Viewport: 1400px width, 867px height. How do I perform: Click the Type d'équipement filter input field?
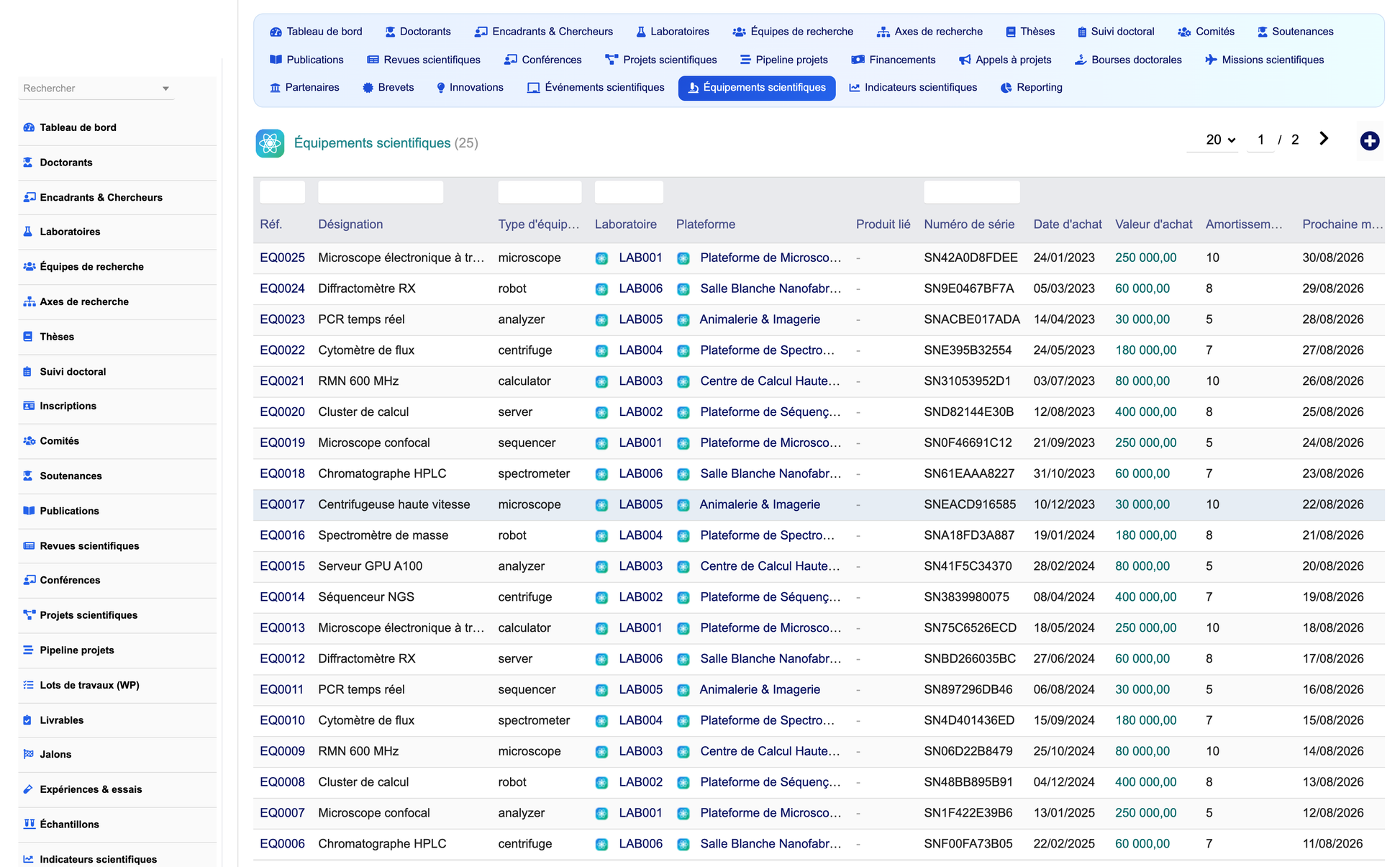click(540, 192)
